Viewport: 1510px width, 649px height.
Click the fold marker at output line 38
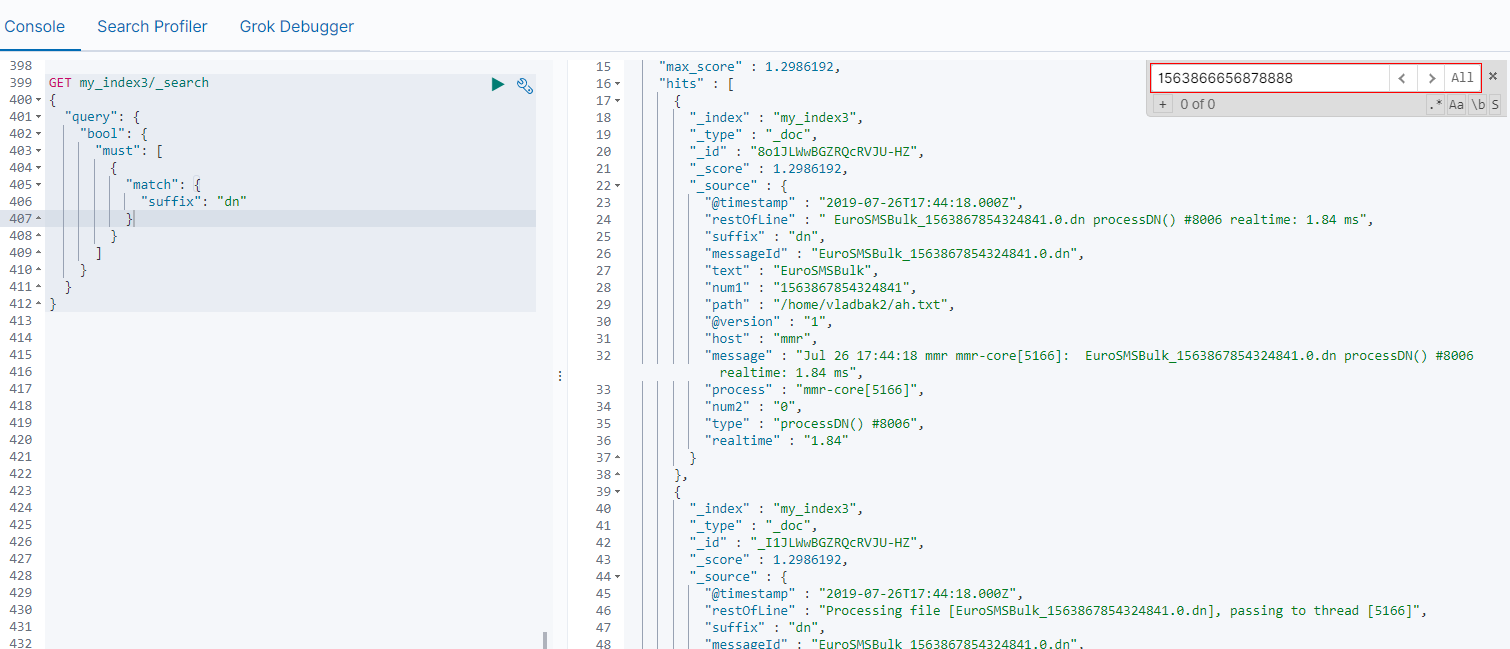click(617, 475)
